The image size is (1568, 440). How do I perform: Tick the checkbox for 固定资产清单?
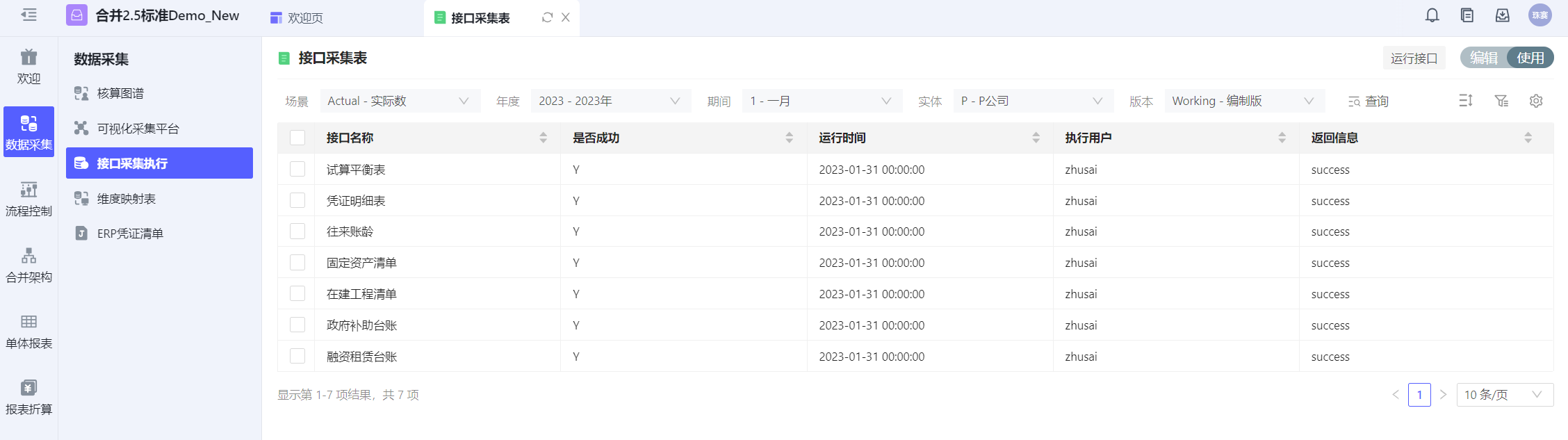297,262
